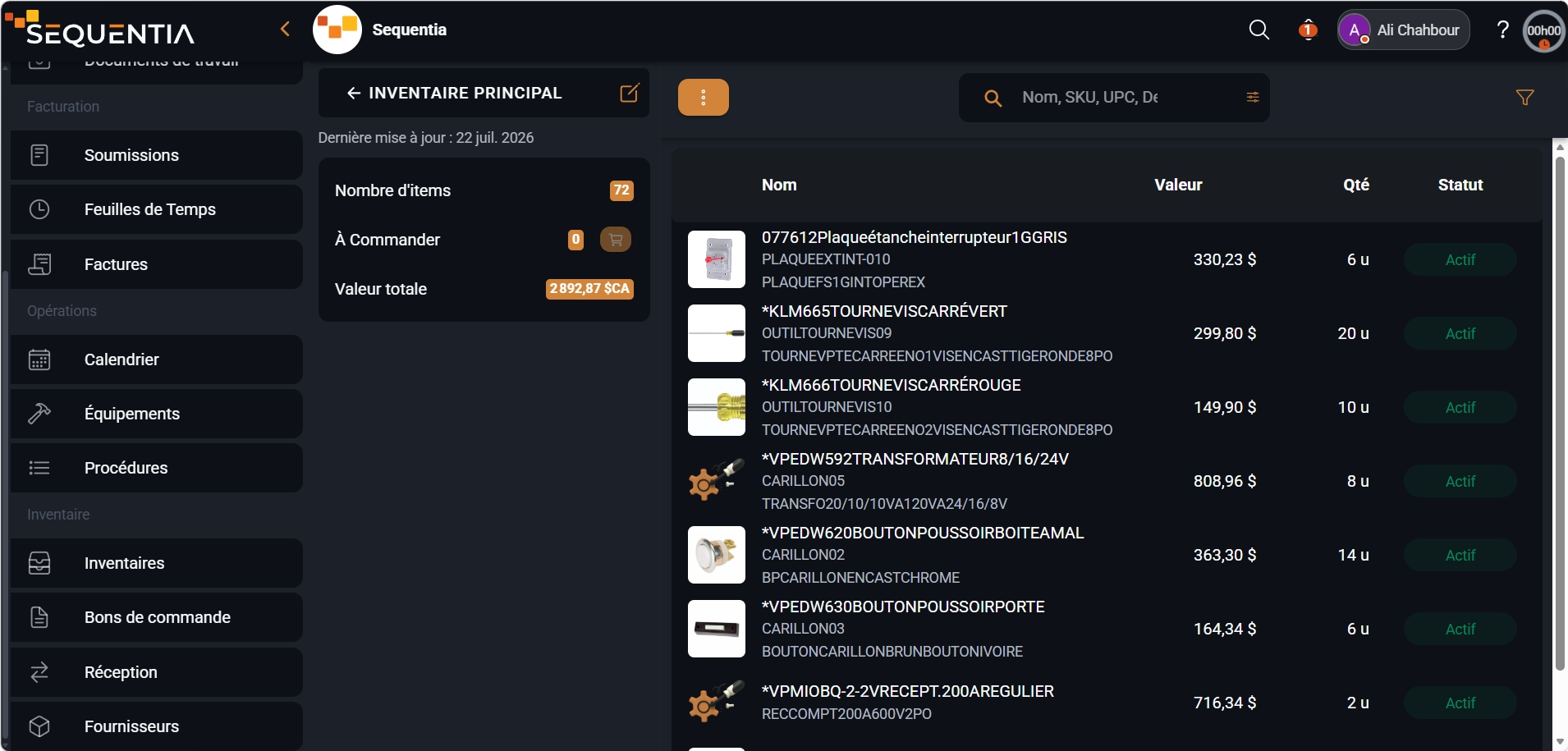Open the global search magnifier icon

click(x=1259, y=30)
